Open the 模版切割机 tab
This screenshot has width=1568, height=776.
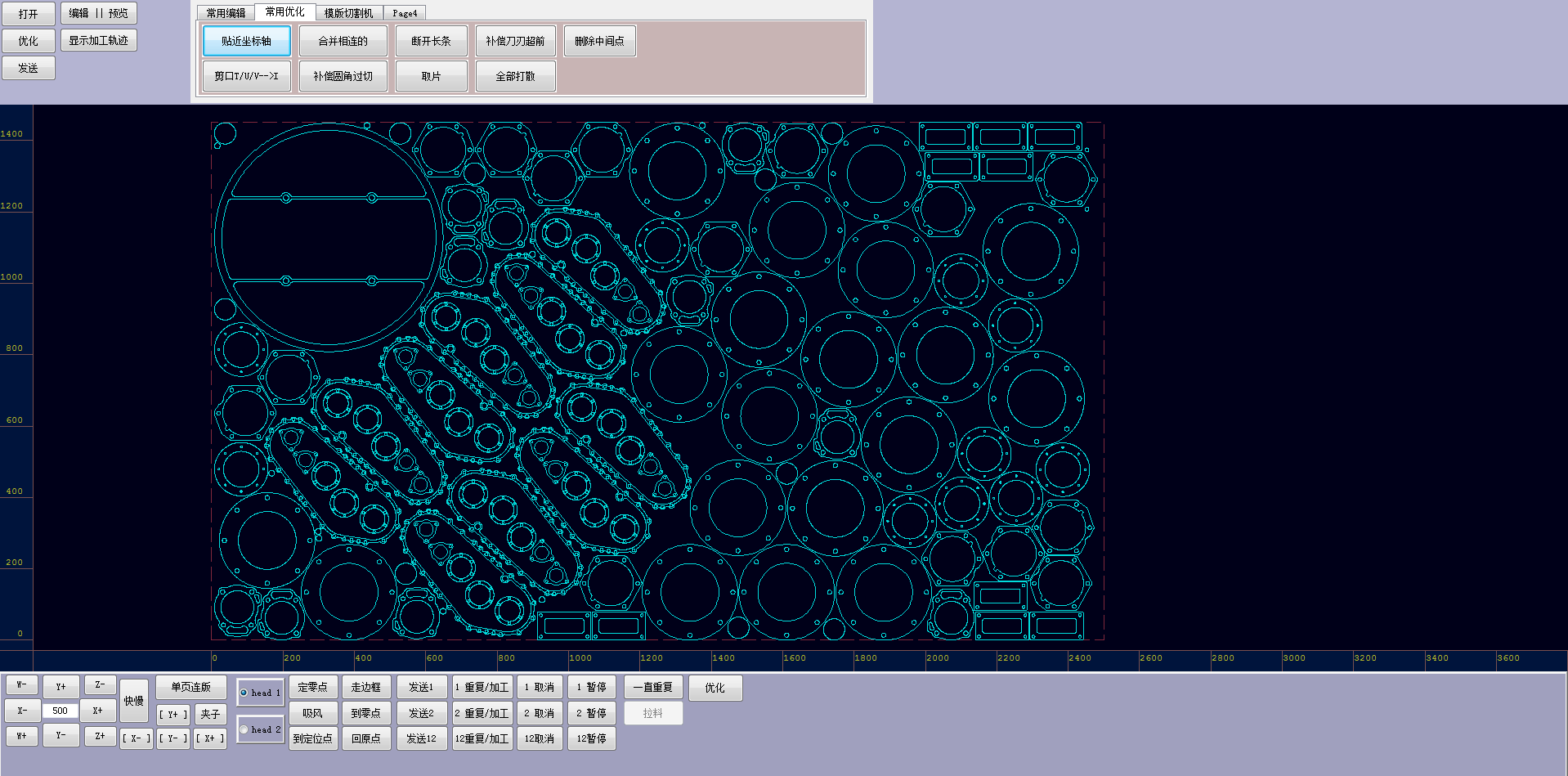[348, 13]
